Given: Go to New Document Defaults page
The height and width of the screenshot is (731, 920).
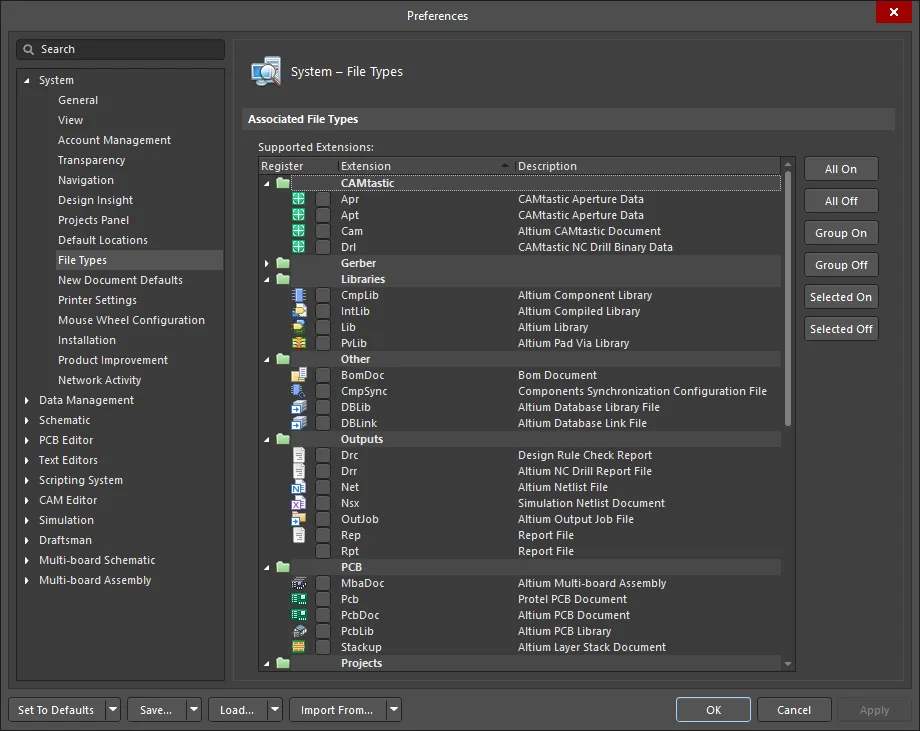Looking at the screenshot, I should [120, 280].
